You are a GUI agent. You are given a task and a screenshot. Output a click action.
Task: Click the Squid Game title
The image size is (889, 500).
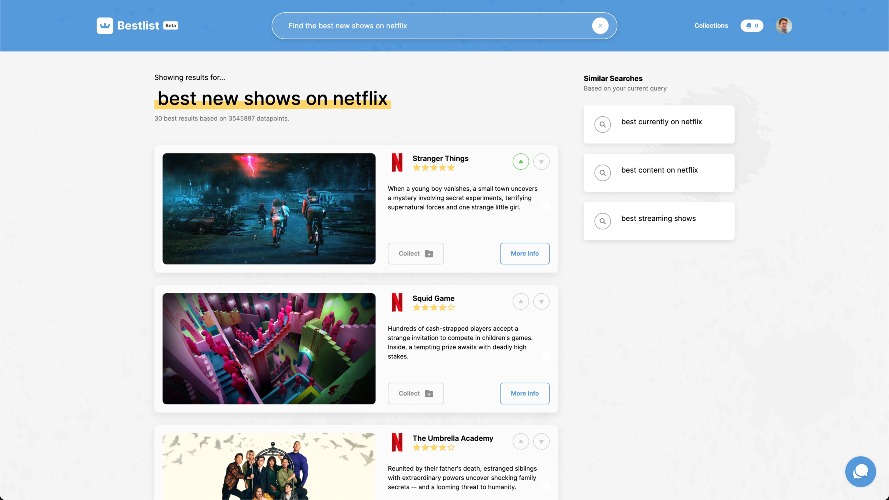[x=433, y=298]
